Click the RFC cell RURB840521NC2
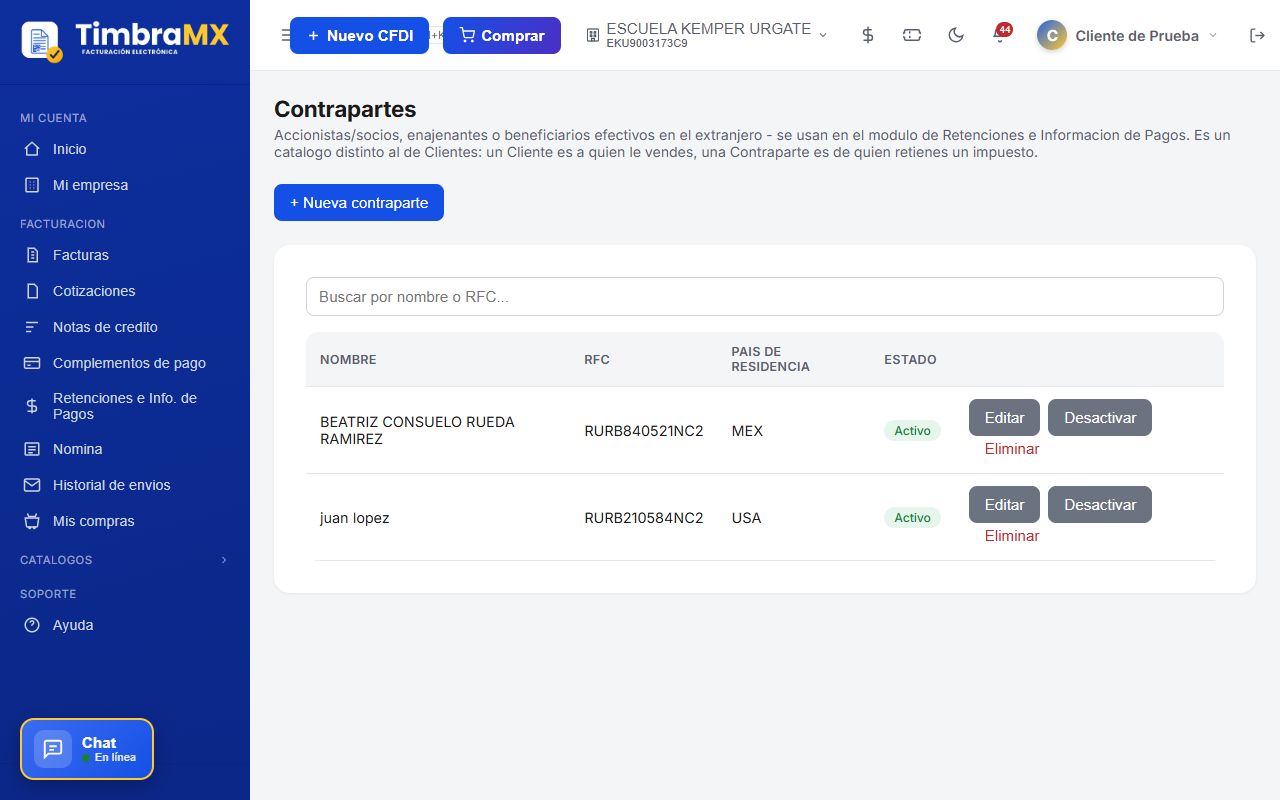Image resolution: width=1280 pixels, height=800 pixels. point(644,431)
